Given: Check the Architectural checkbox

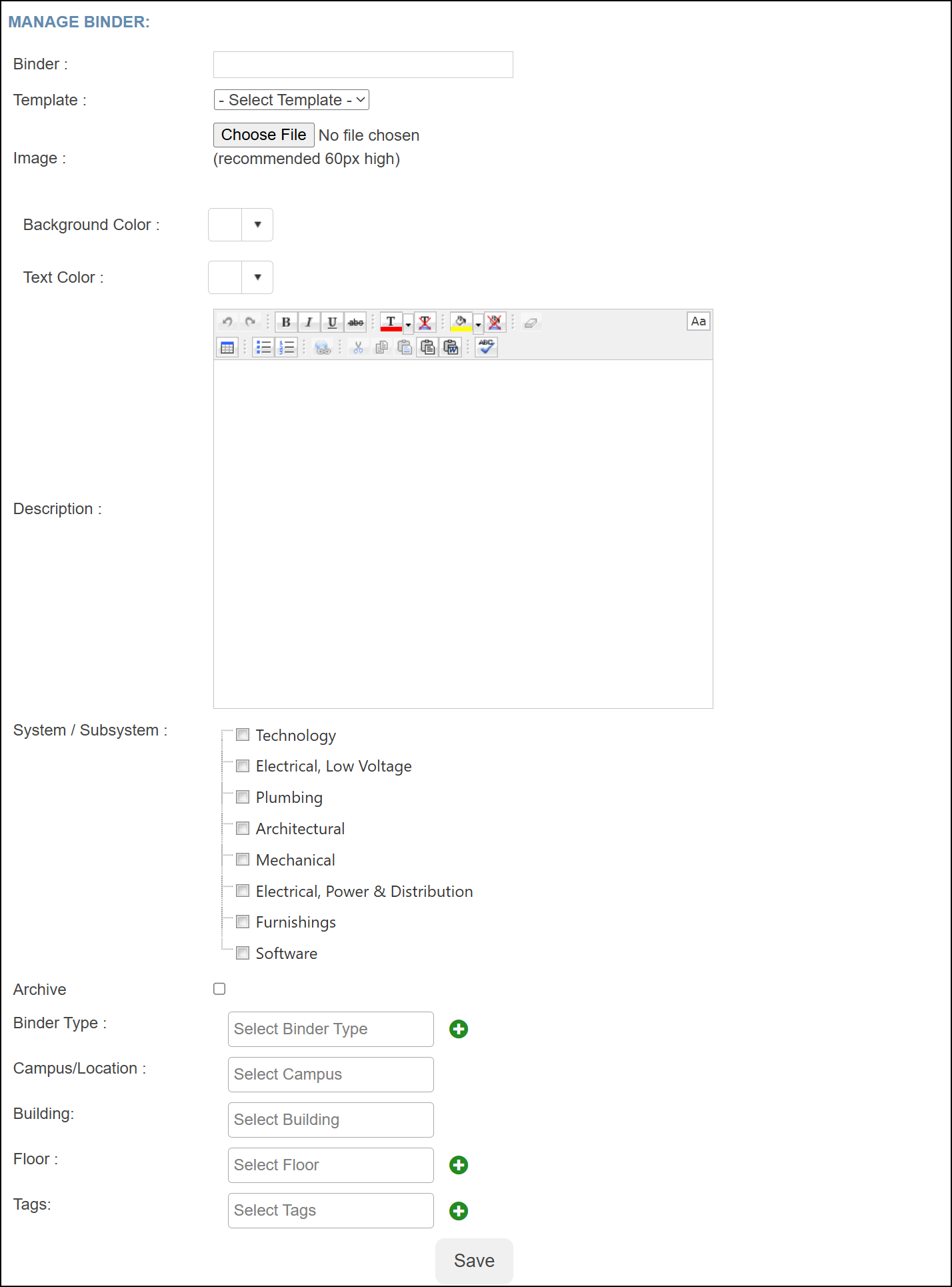Looking at the screenshot, I should tap(243, 828).
